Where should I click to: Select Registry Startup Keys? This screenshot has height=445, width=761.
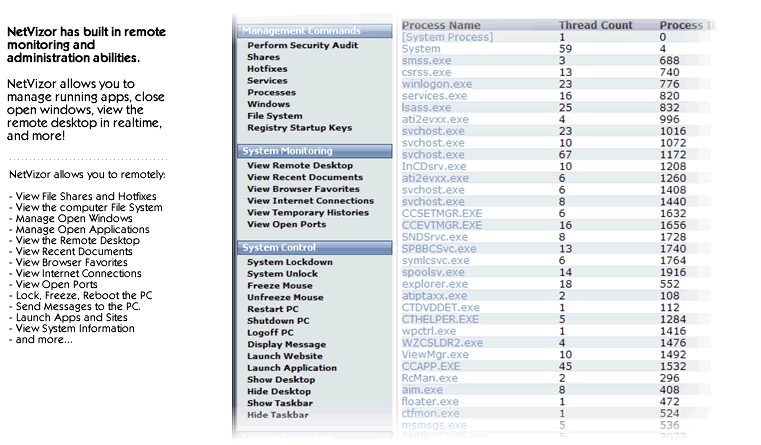(299, 128)
